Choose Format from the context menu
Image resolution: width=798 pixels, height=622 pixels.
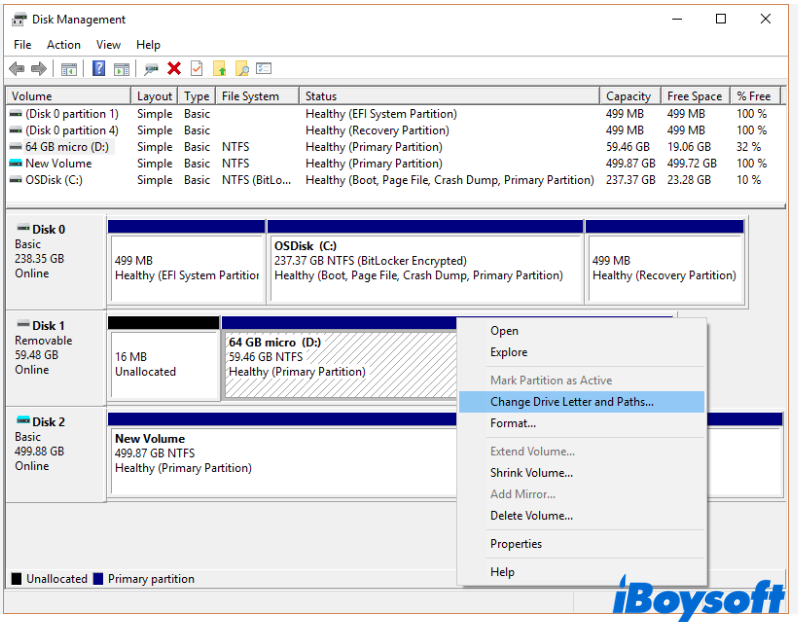(512, 424)
